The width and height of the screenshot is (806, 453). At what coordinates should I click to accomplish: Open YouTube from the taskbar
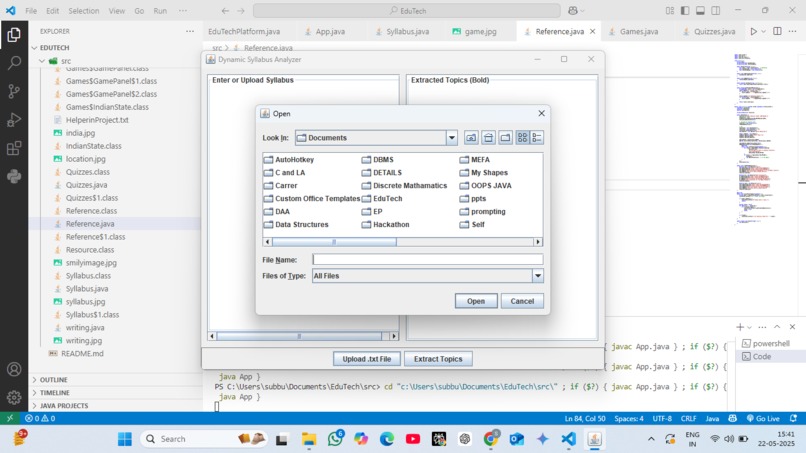coord(413,439)
